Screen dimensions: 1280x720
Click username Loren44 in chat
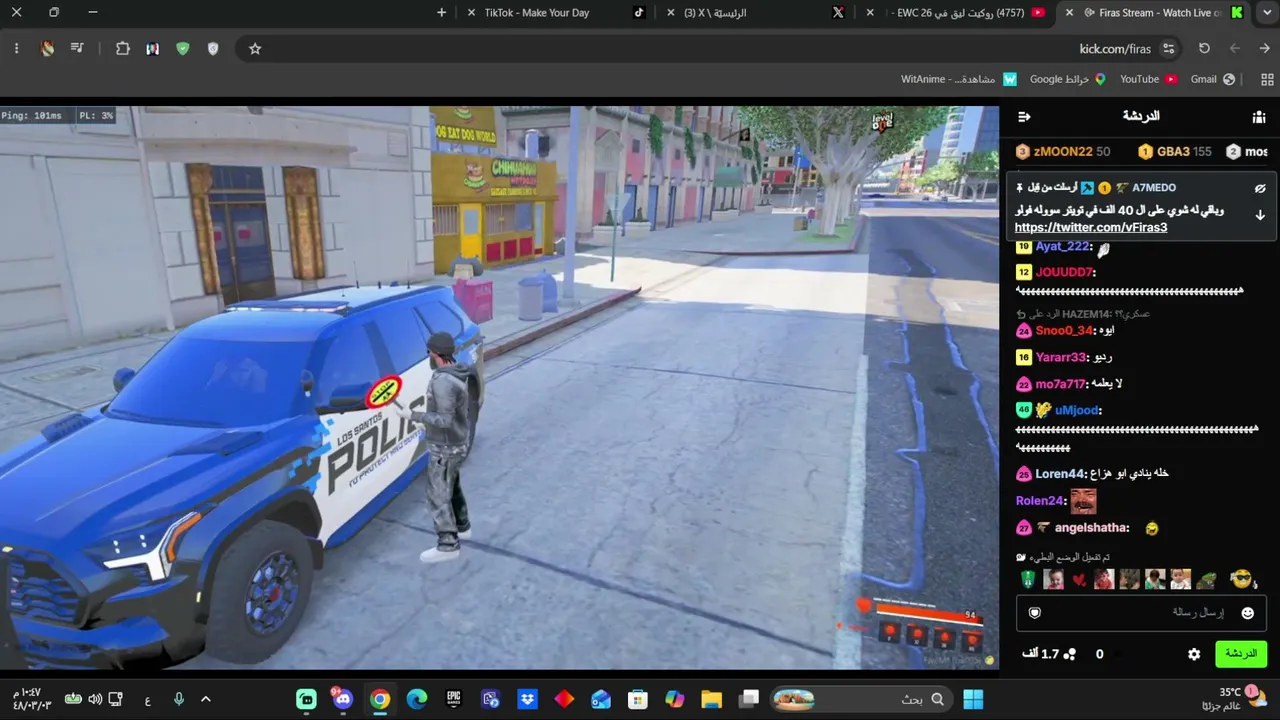click(1060, 474)
